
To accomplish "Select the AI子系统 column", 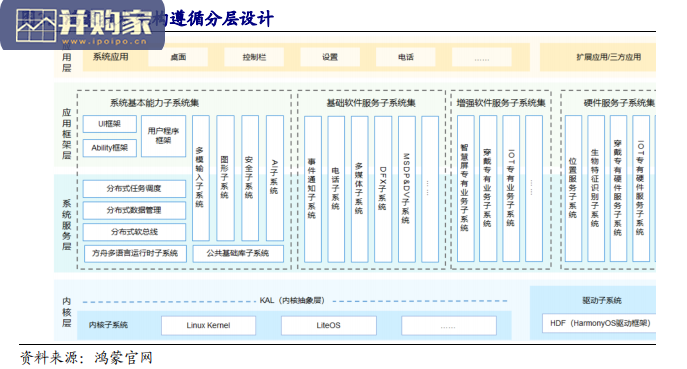I will (275, 178).
